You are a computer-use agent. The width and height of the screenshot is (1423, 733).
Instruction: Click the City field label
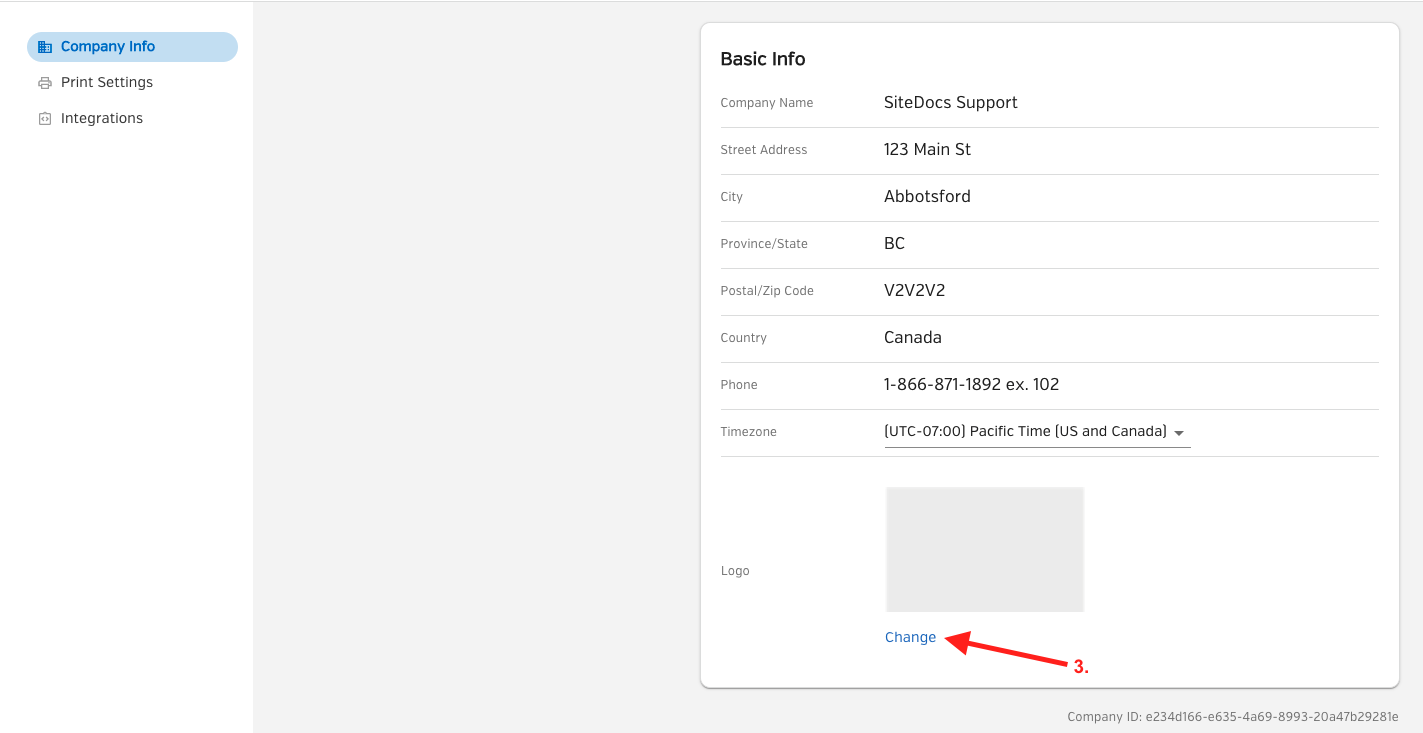[x=732, y=197]
